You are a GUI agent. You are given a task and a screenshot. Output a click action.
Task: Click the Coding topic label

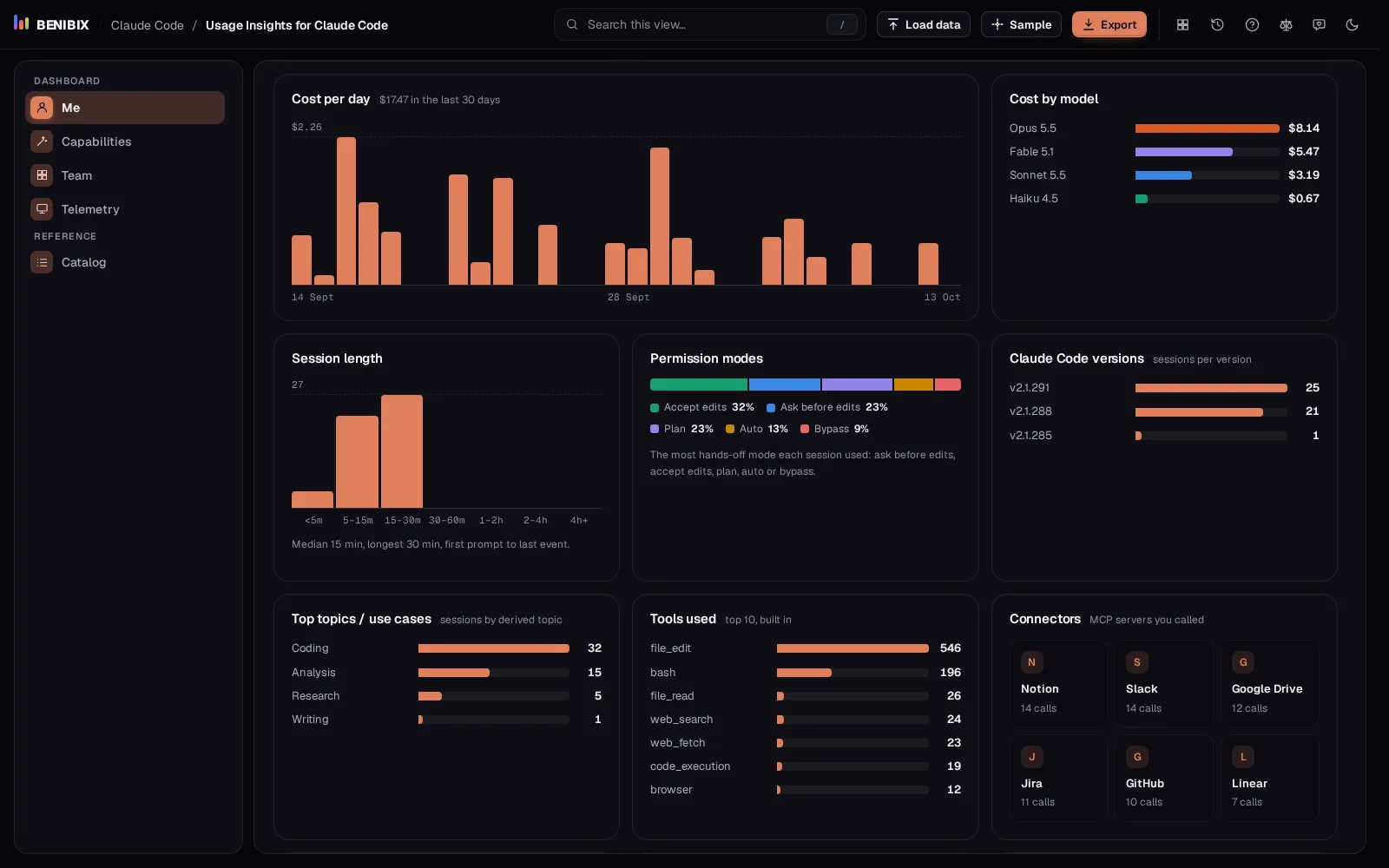click(310, 648)
